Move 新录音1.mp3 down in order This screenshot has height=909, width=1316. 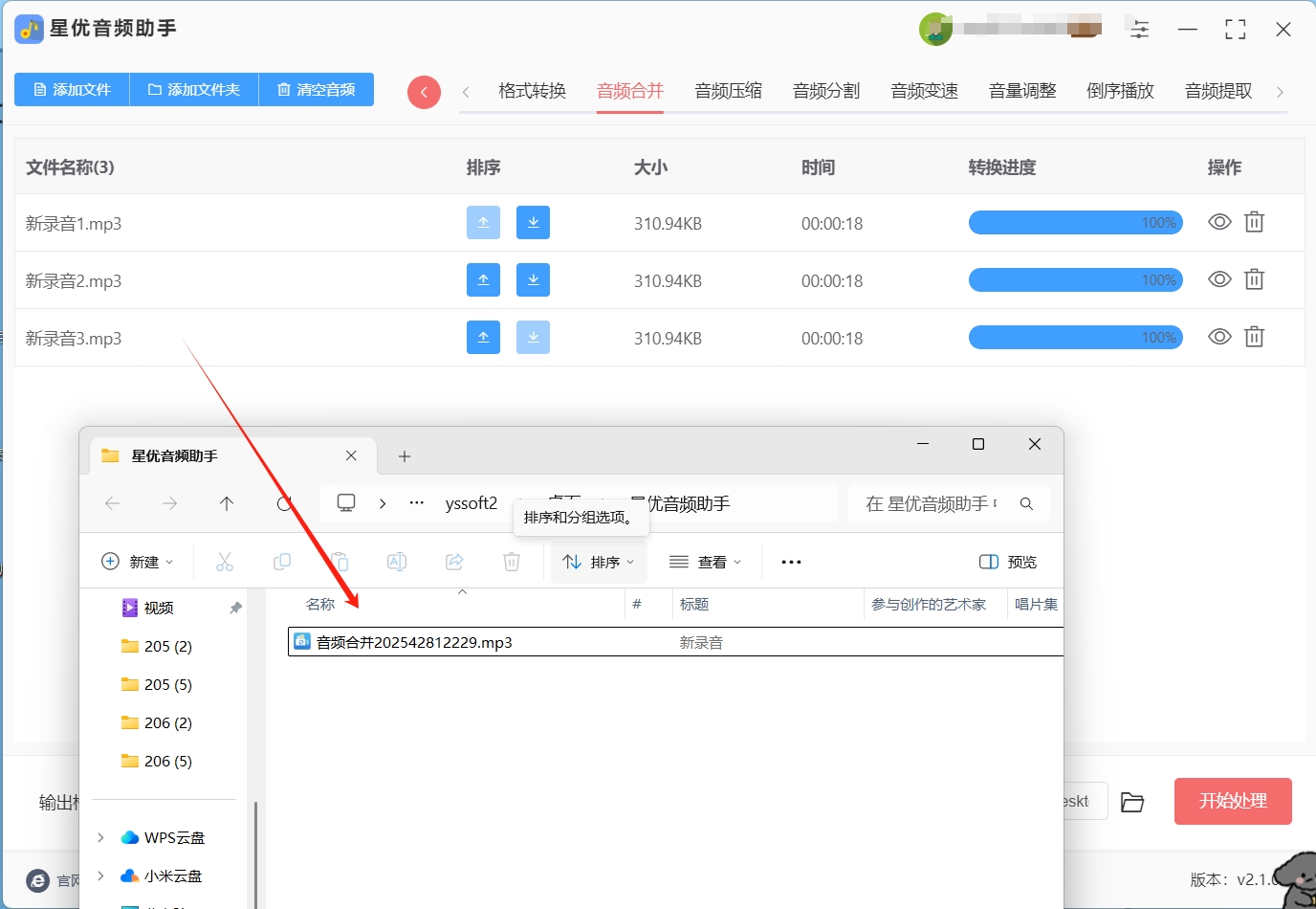click(x=533, y=222)
